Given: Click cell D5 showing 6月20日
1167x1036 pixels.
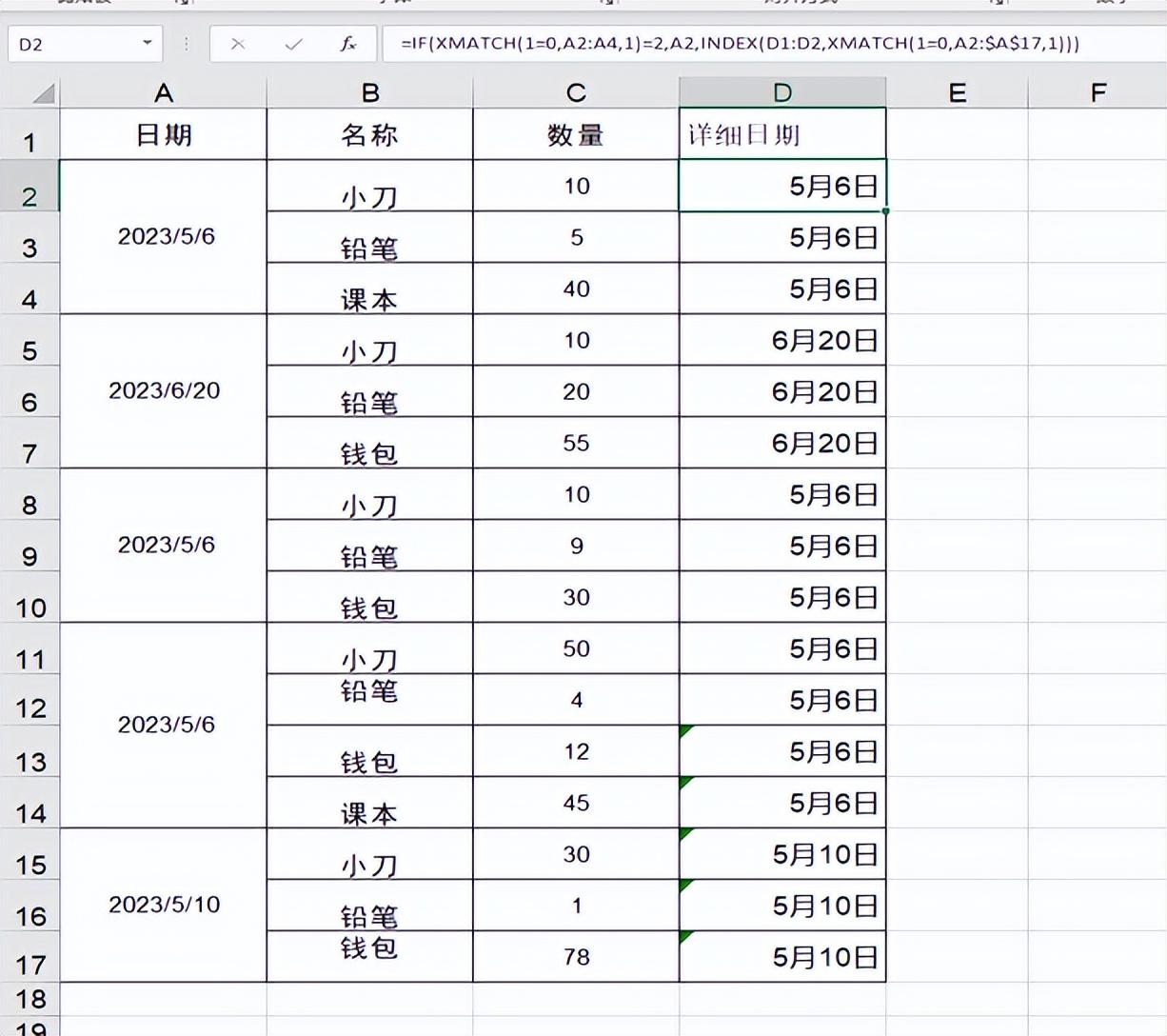Looking at the screenshot, I should point(782,340).
